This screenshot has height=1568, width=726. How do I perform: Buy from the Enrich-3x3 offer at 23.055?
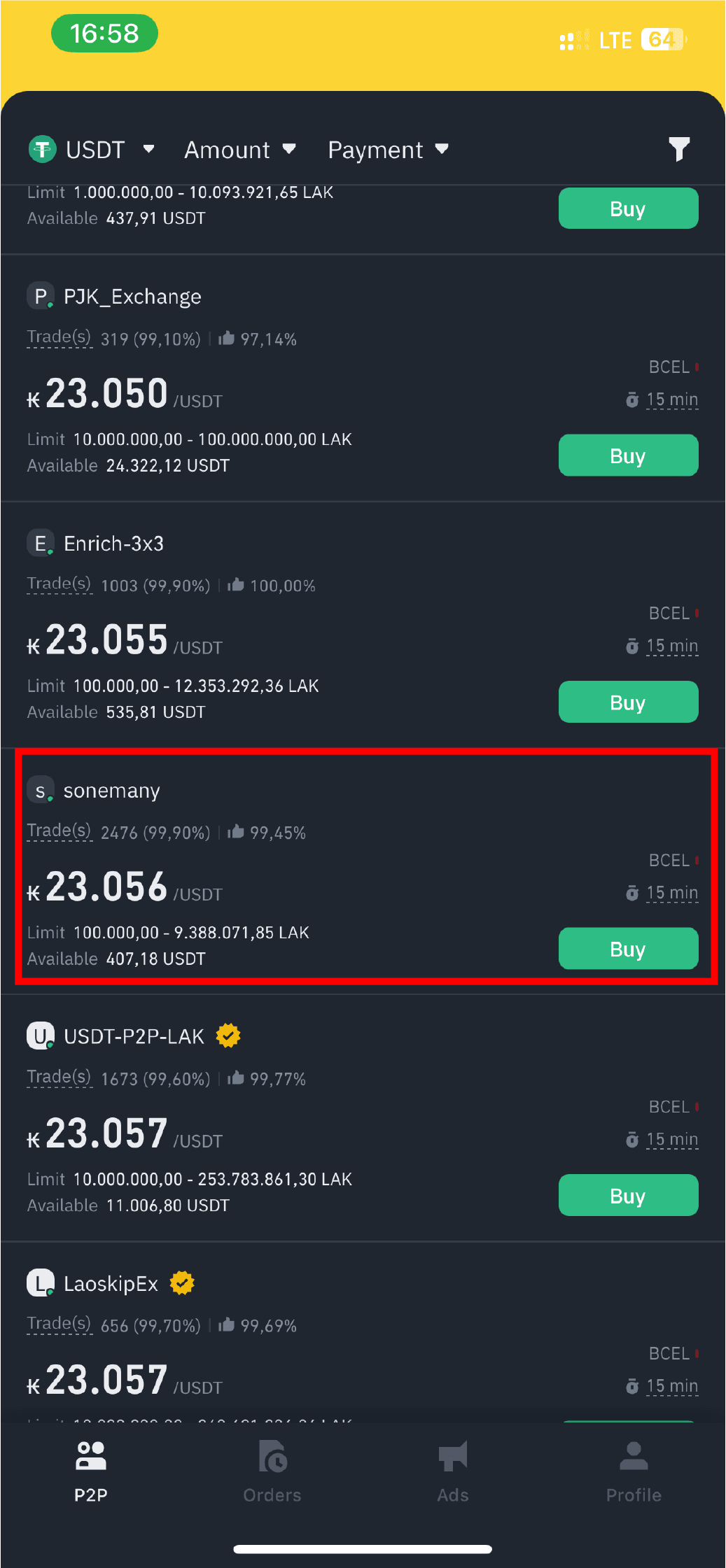point(628,702)
